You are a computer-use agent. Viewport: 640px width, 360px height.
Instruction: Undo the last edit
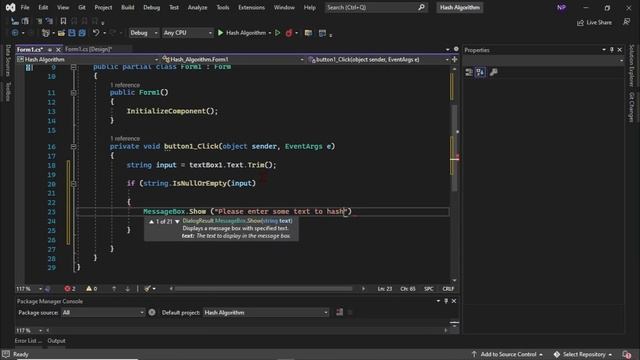coord(96,33)
